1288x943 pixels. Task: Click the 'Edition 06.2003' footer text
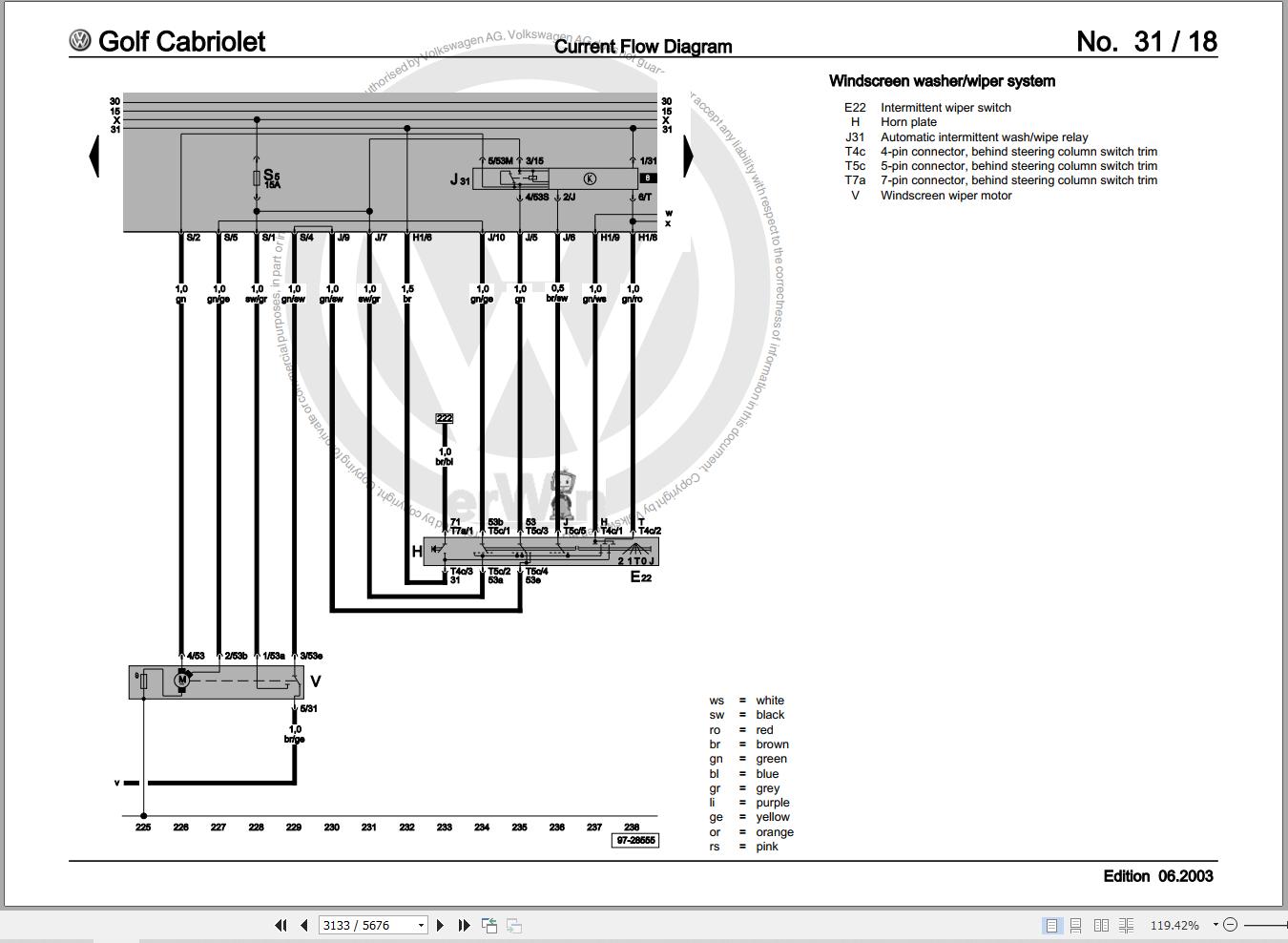[x=1158, y=876]
